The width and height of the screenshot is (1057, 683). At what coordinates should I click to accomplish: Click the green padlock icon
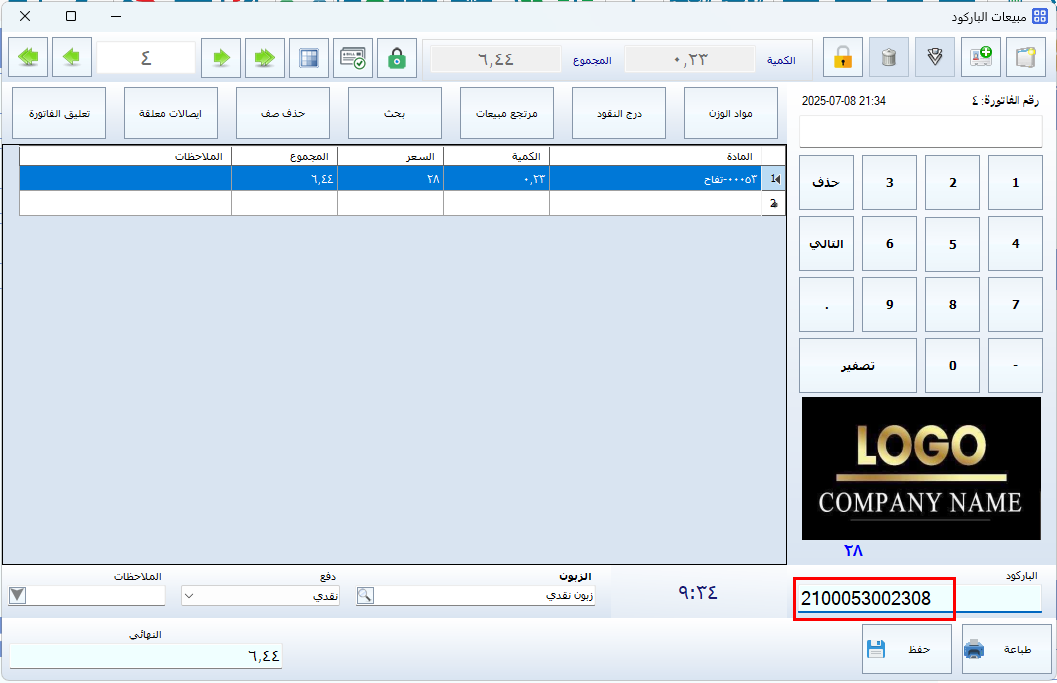click(x=397, y=58)
